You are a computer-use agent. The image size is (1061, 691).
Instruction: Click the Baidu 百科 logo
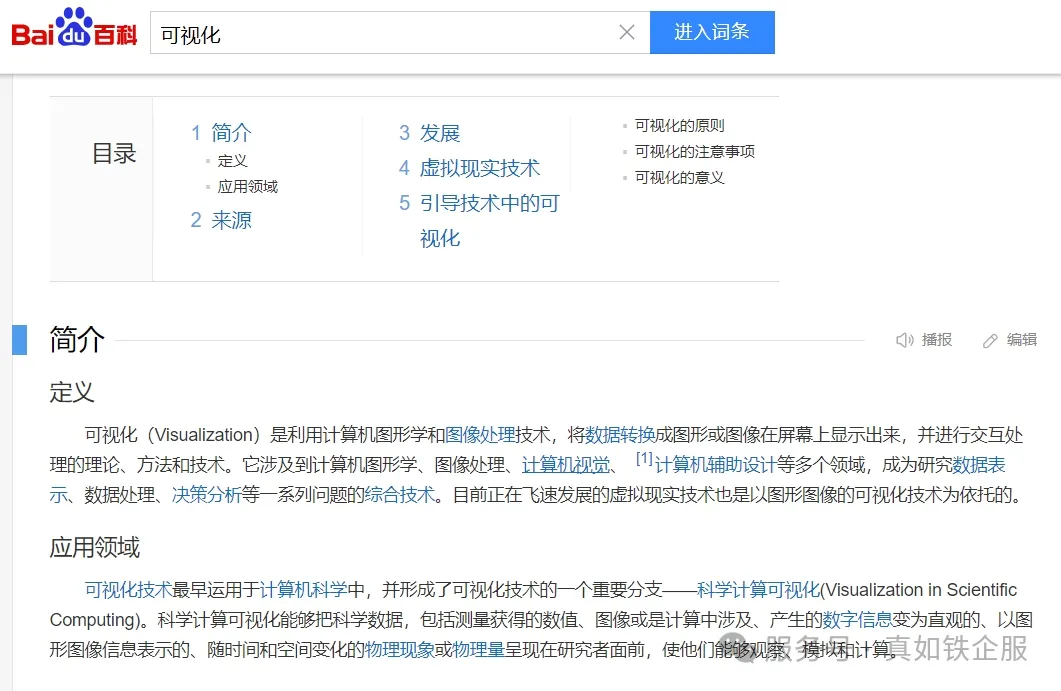[73, 31]
